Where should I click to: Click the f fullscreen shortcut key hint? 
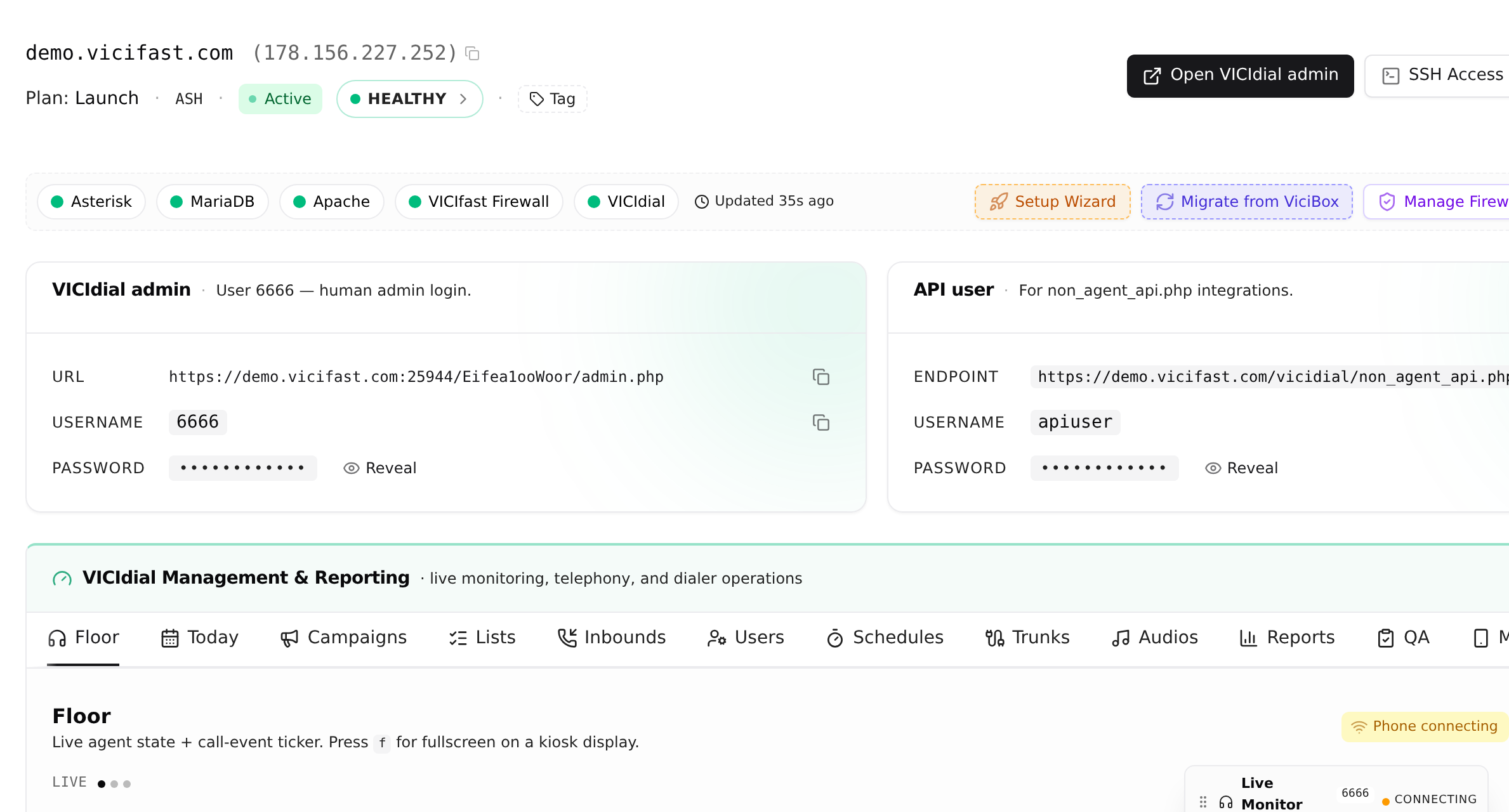(x=382, y=743)
